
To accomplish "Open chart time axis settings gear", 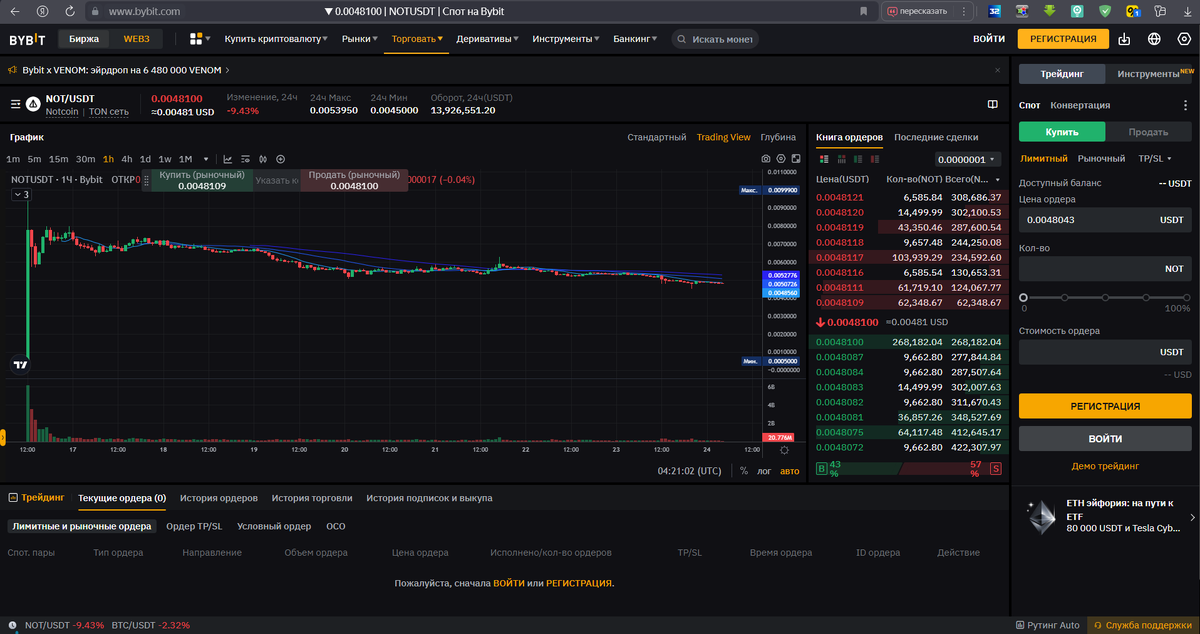I will tap(784, 451).
